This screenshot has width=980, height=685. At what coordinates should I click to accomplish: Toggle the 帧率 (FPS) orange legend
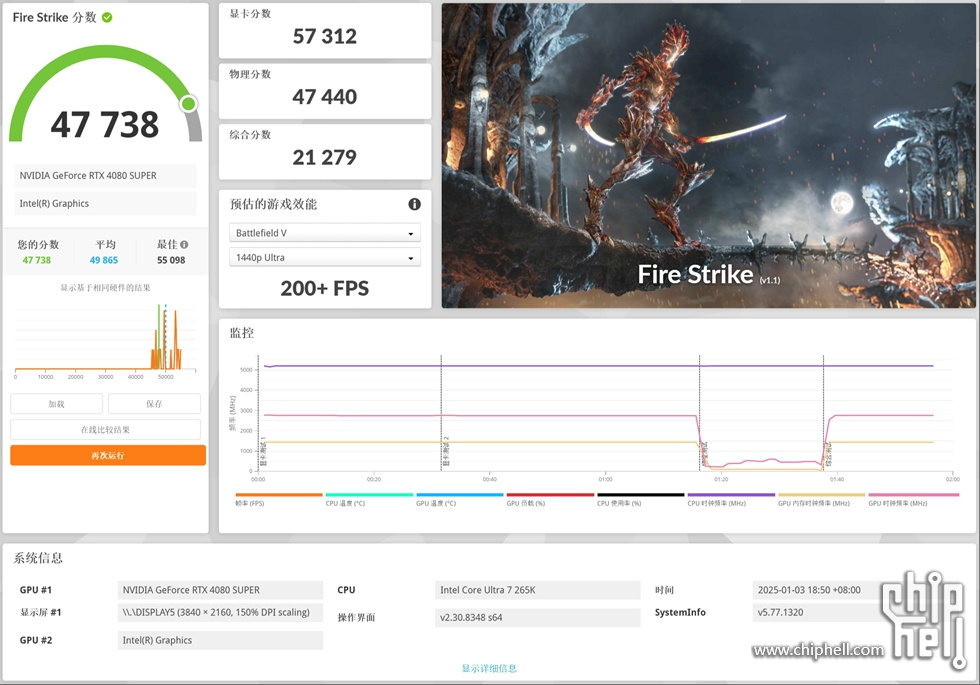click(279, 495)
